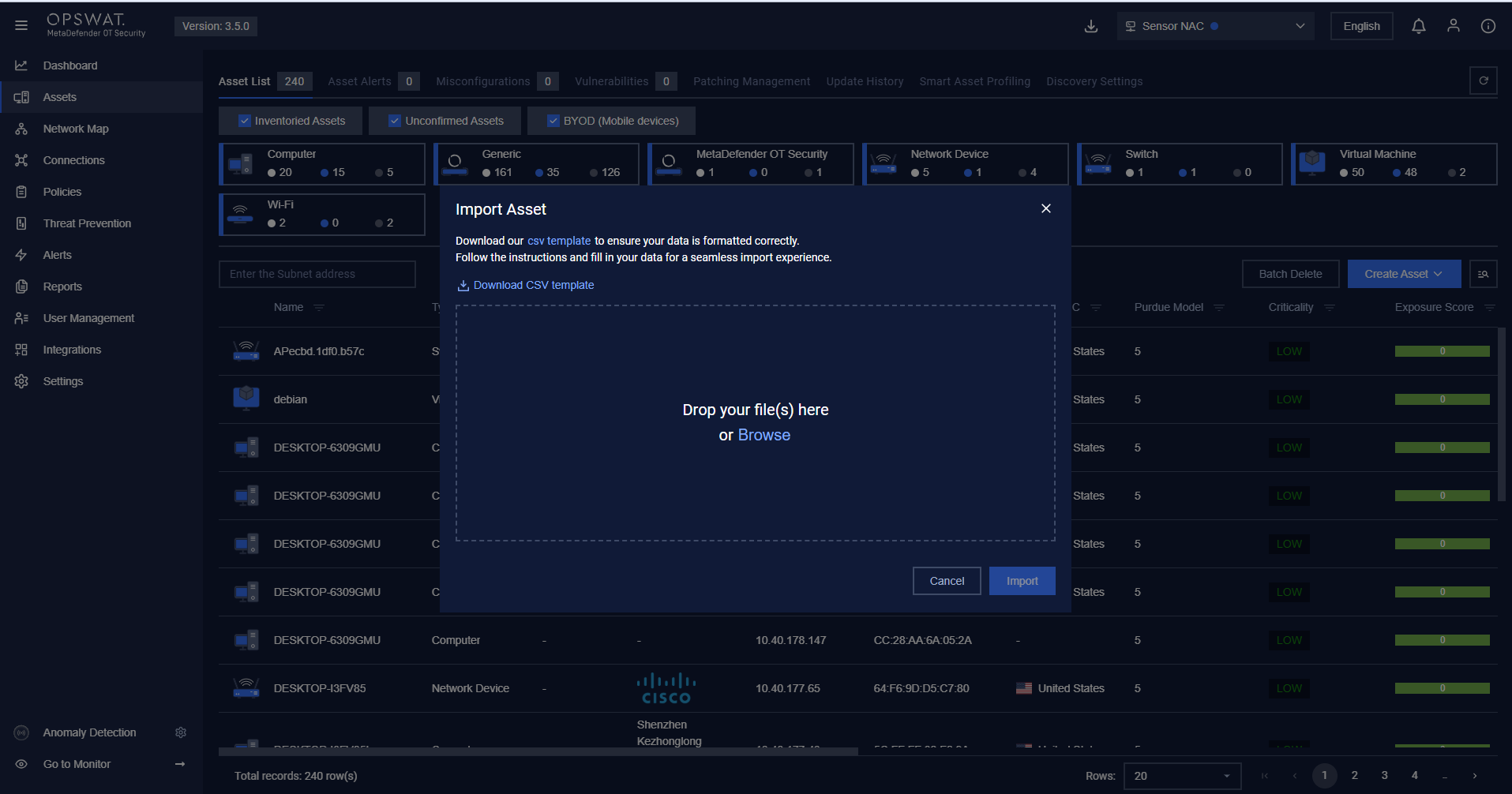Open the Create Asset dropdown
This screenshot has height=794, width=1512.
(1403, 274)
